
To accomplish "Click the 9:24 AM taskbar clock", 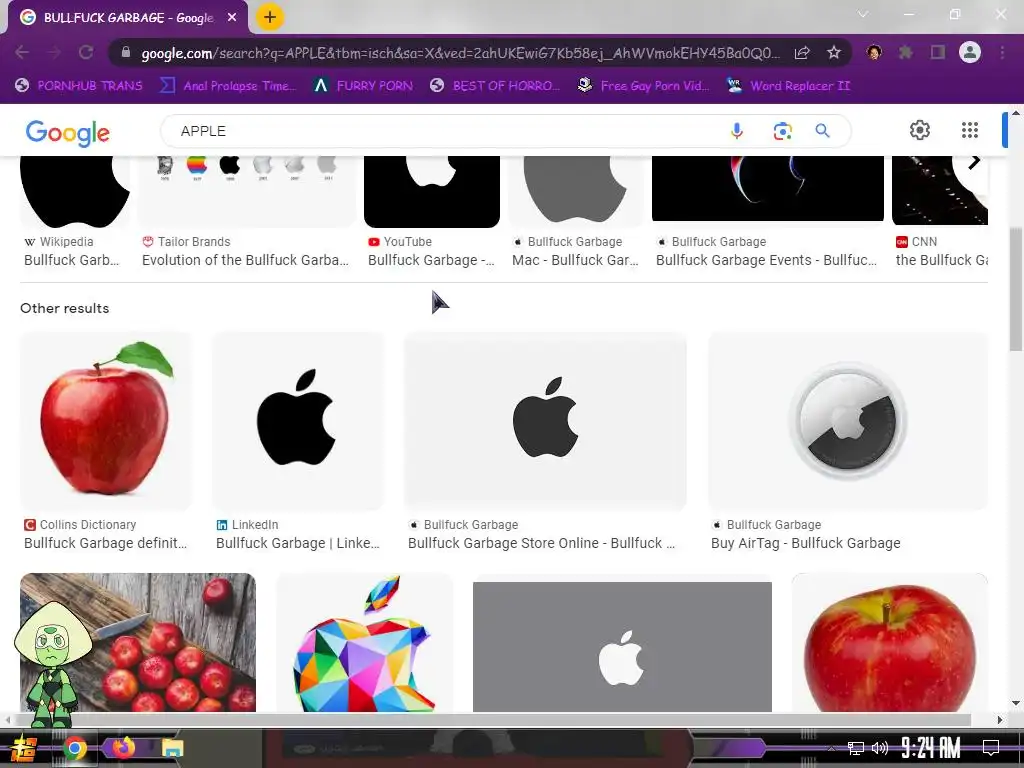I will click(931, 748).
